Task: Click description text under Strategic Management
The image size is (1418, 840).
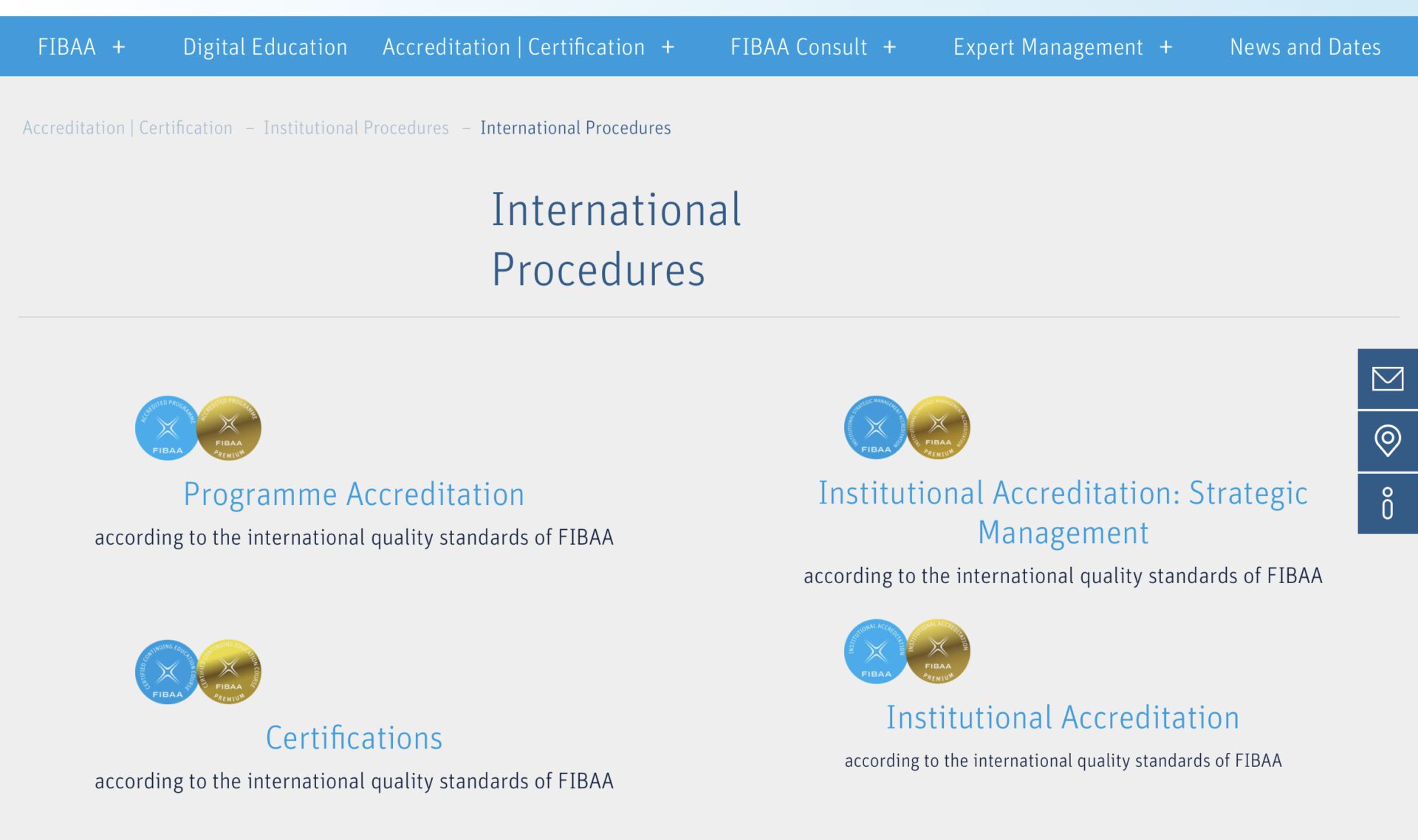Action: pyautogui.click(x=1063, y=576)
